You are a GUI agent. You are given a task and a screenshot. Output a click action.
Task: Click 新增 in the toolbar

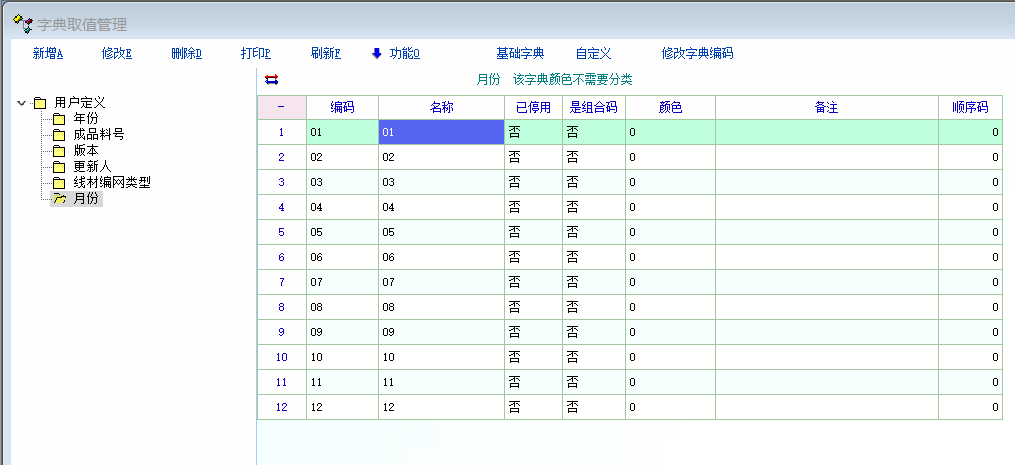48,53
